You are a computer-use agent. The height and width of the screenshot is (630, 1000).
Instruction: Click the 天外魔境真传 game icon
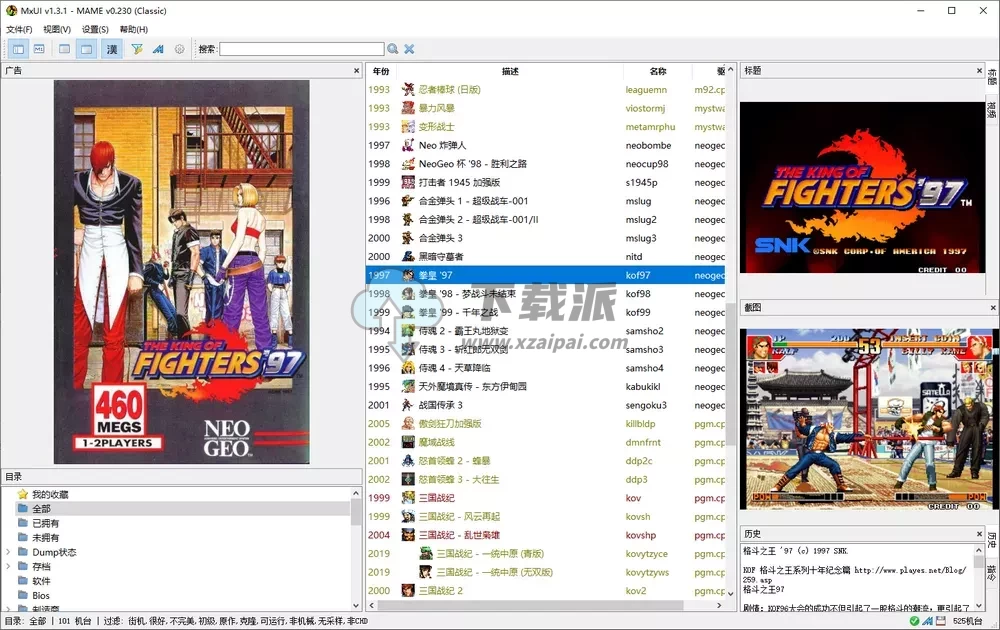[x=408, y=386]
